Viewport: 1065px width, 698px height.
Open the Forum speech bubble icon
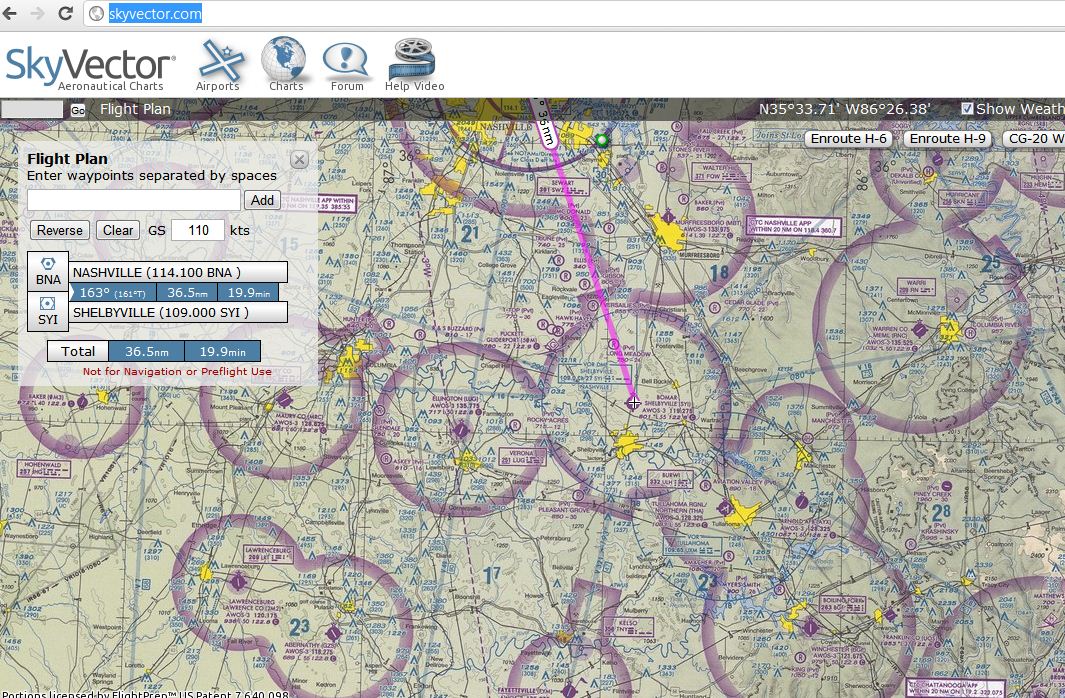coord(346,66)
